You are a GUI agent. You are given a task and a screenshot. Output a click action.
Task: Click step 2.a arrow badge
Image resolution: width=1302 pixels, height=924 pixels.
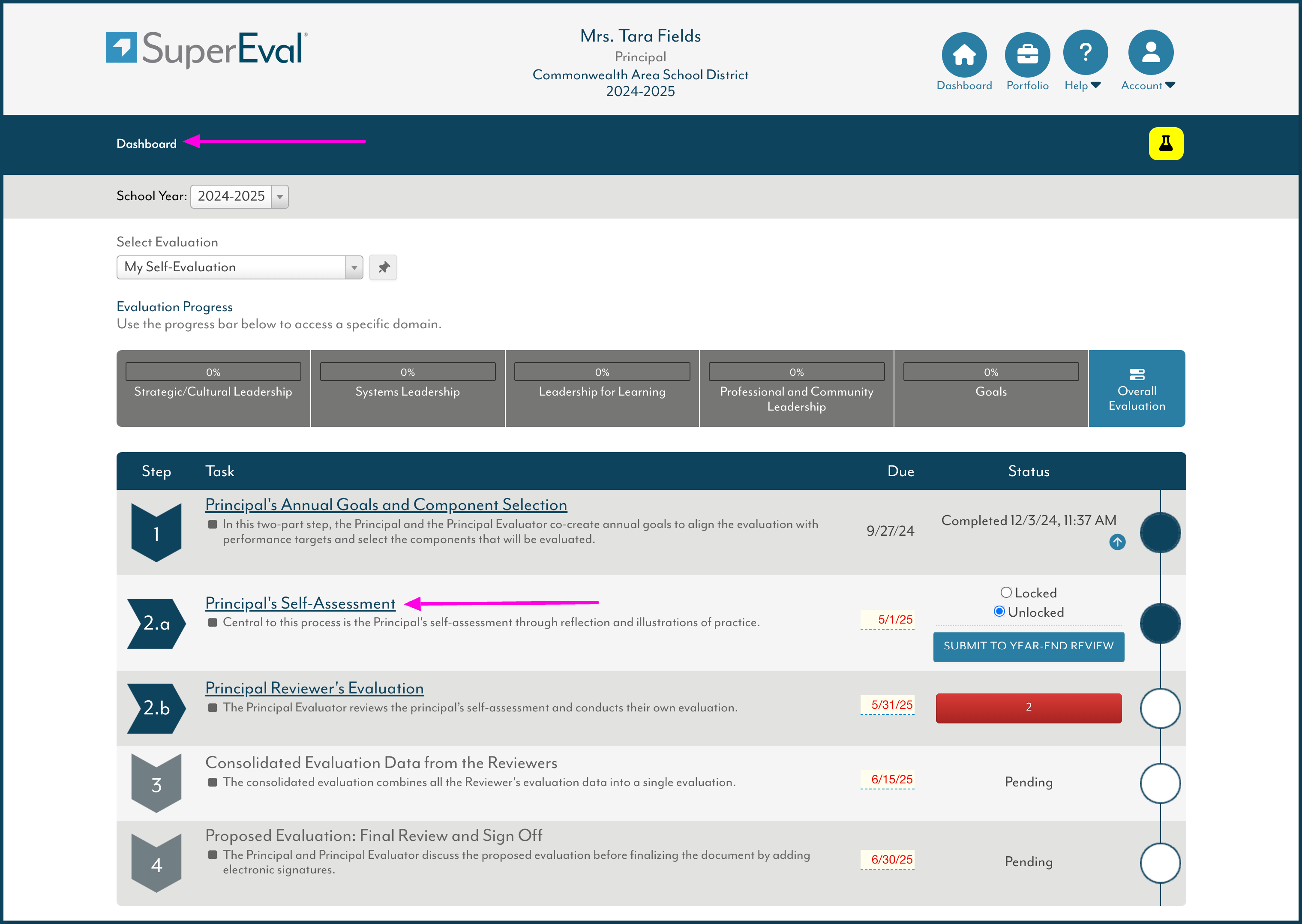156,624
